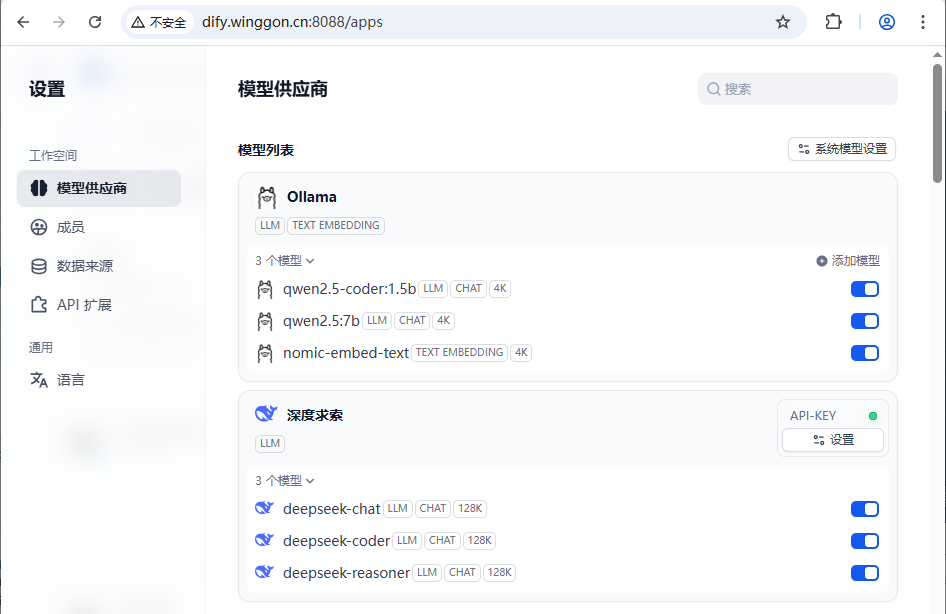Click the qwen2.5:7b model llama icon

(265, 321)
